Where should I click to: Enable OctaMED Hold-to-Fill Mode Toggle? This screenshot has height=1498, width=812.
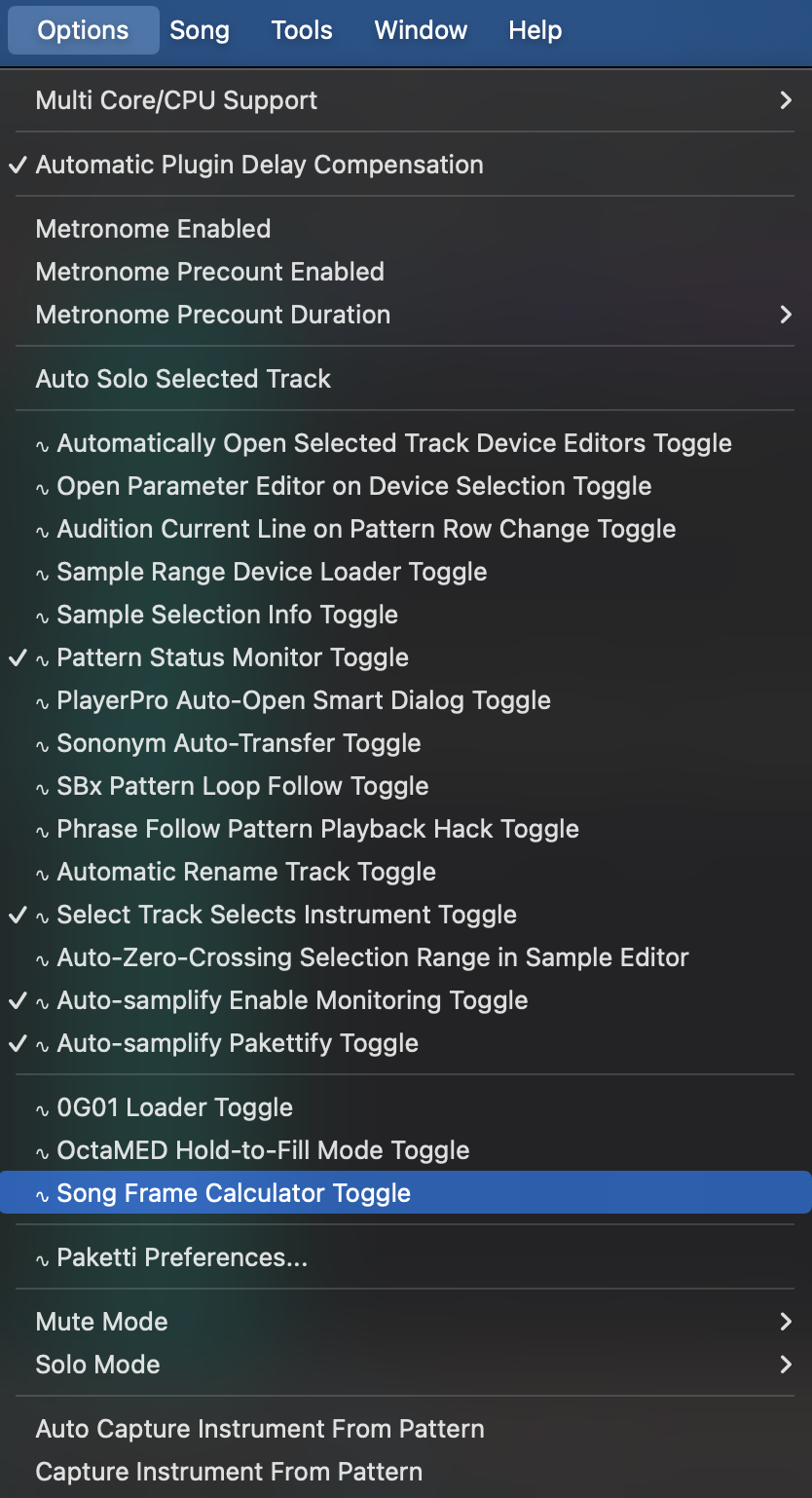[x=263, y=1150]
